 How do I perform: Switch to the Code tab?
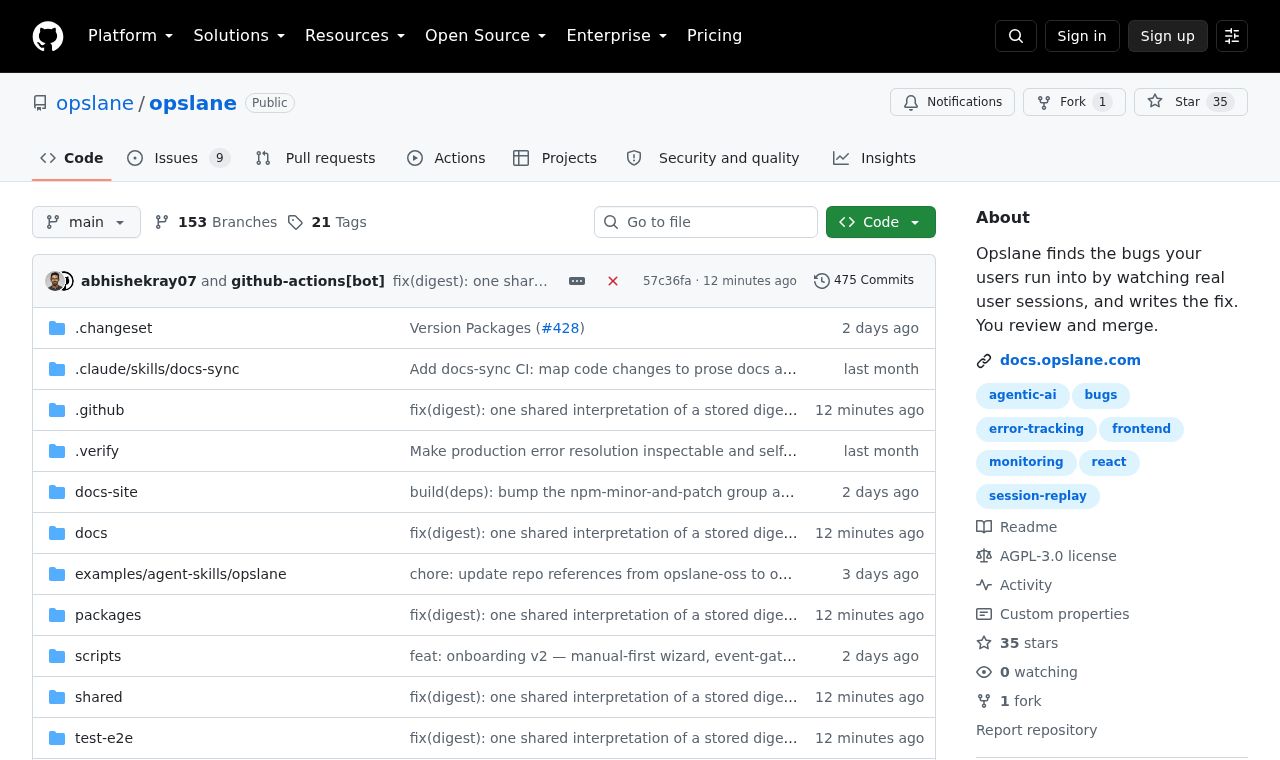(72, 158)
